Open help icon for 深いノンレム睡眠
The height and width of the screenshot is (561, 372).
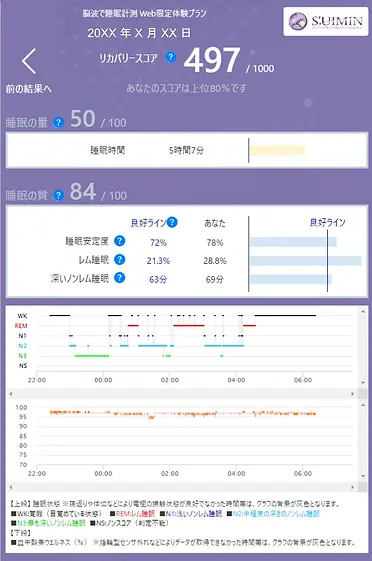coord(119,278)
